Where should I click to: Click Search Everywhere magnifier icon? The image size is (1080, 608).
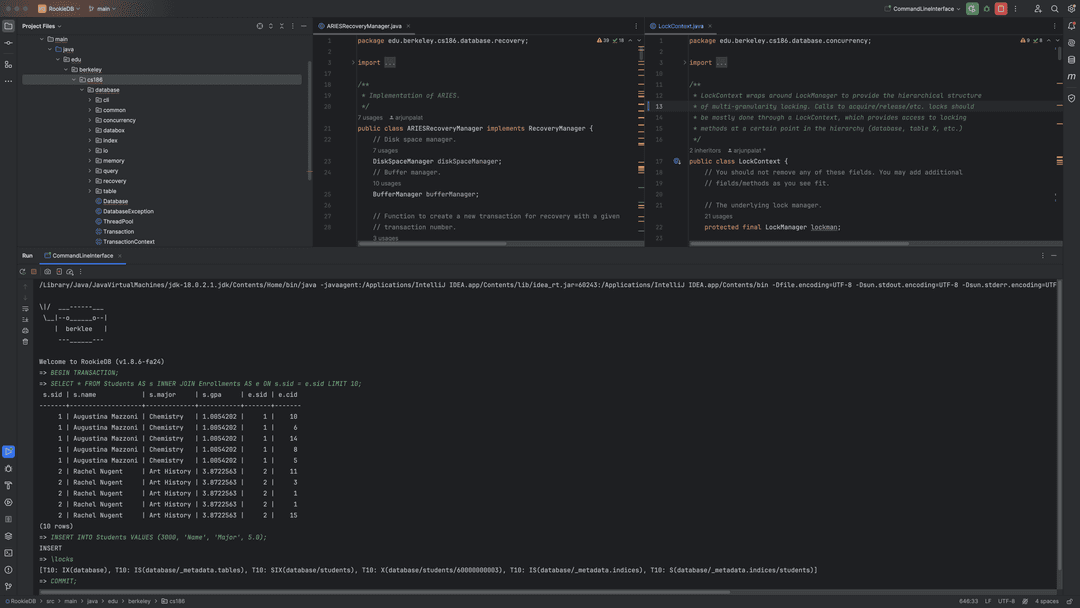tap(1054, 9)
